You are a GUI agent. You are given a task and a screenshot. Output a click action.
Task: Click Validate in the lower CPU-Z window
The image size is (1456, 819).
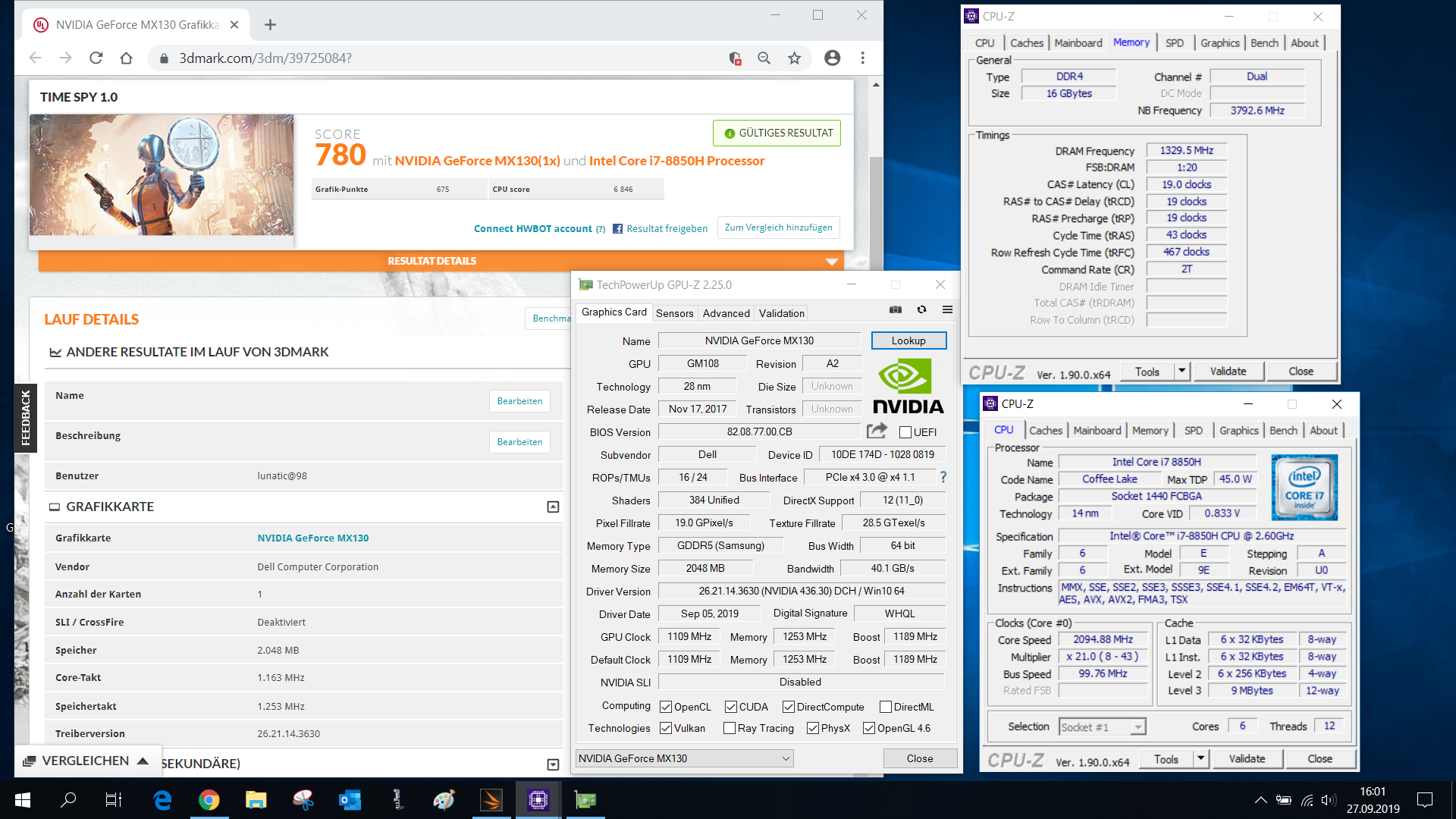coord(1247,758)
